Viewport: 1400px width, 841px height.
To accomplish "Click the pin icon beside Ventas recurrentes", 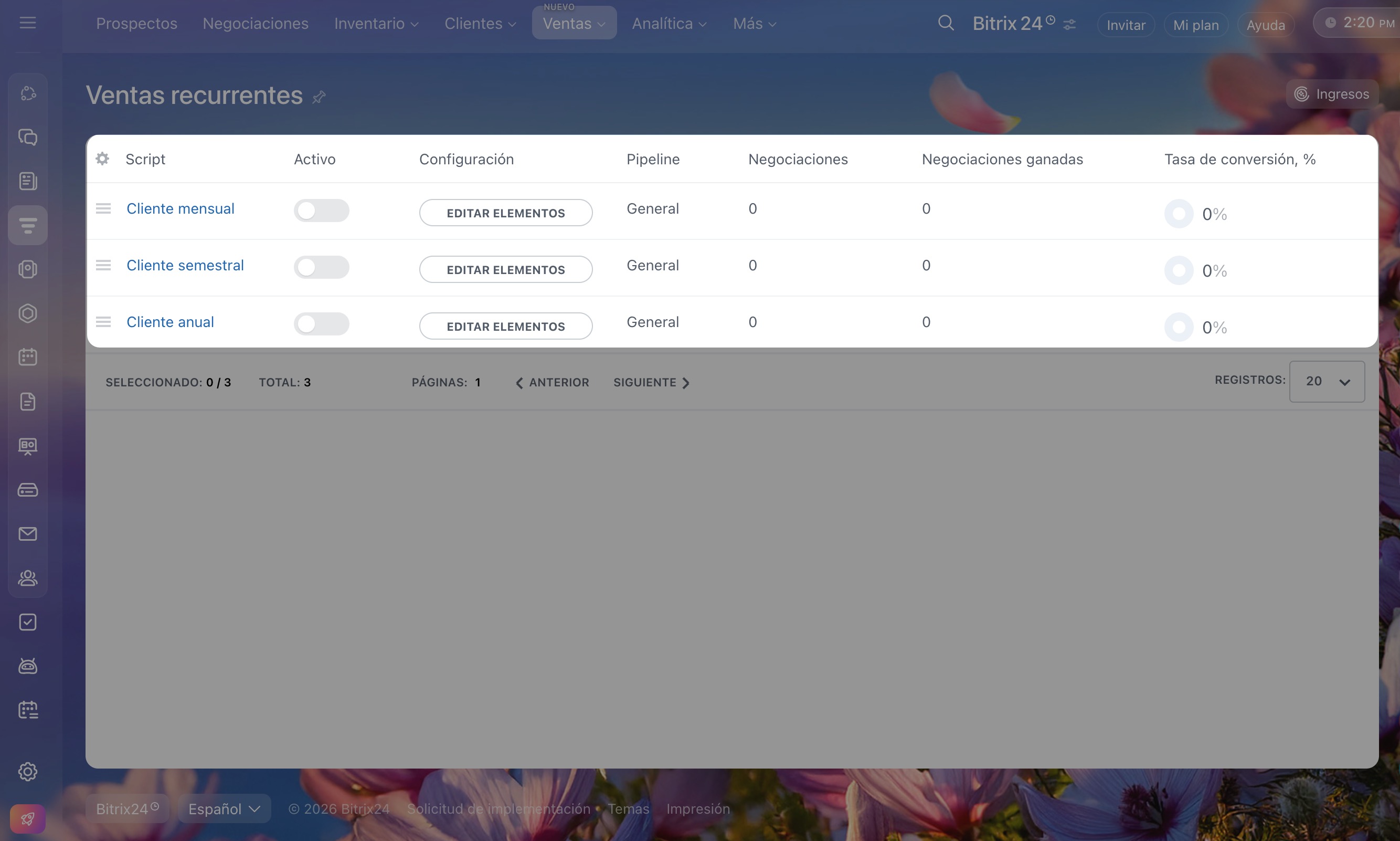I will pos(319,97).
